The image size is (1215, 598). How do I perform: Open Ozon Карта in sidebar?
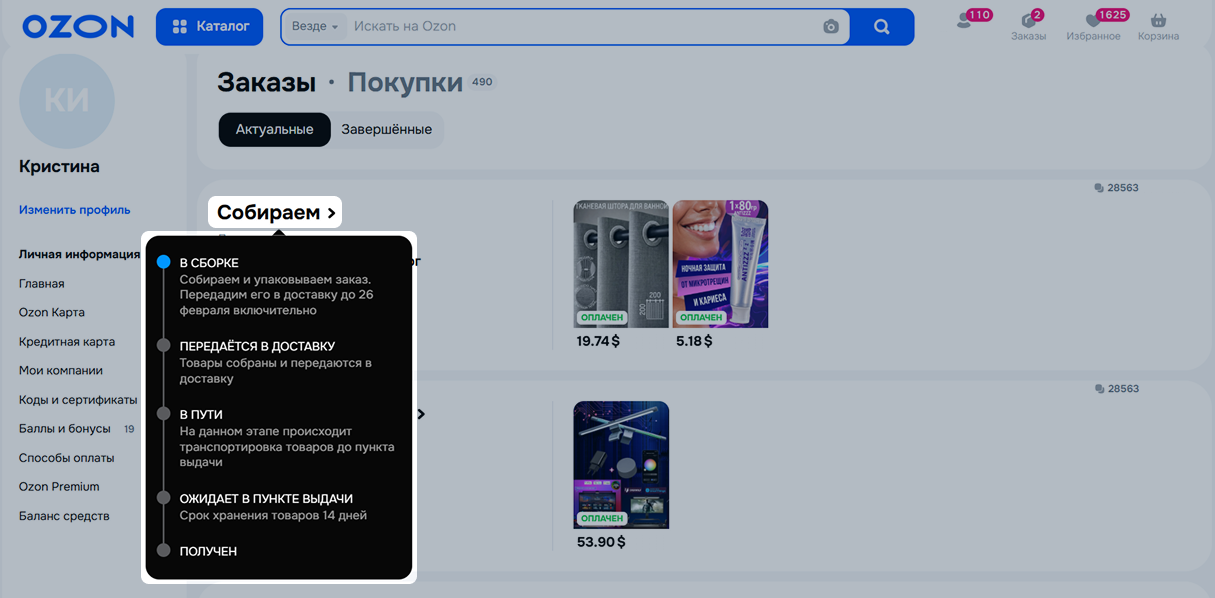pos(52,313)
